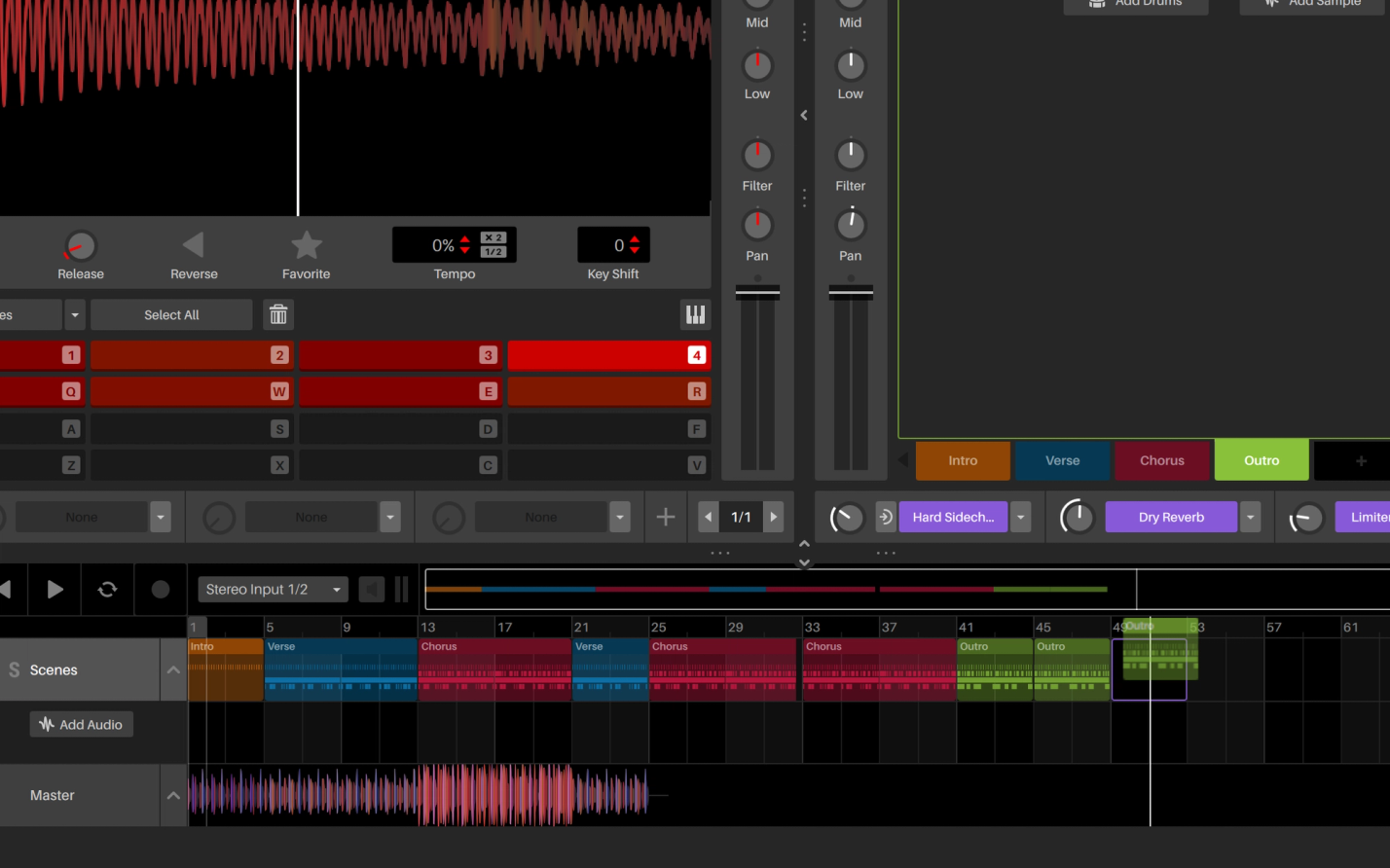Click the plus icon to add an effect
Viewport: 1390px width, 868px height.
coord(665,517)
